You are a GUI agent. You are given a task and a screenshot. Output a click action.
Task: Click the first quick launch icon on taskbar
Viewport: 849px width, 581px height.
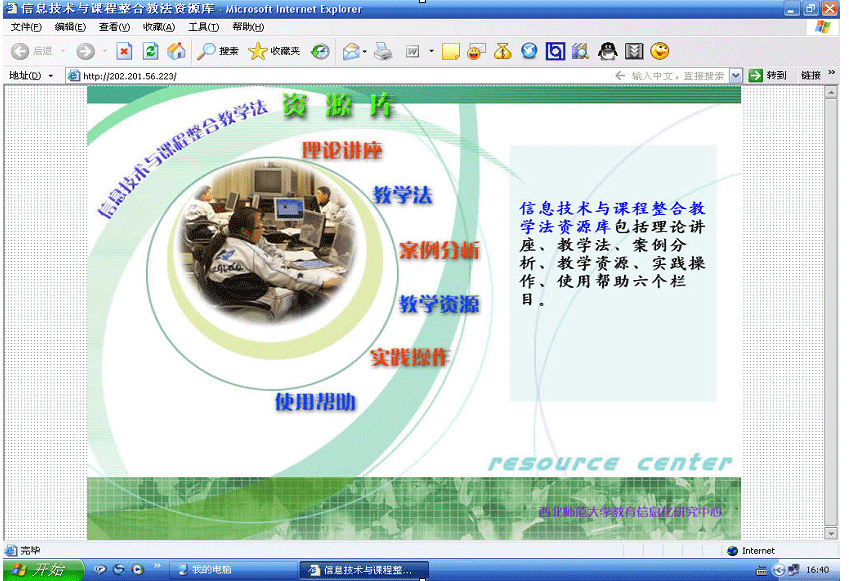(x=100, y=569)
